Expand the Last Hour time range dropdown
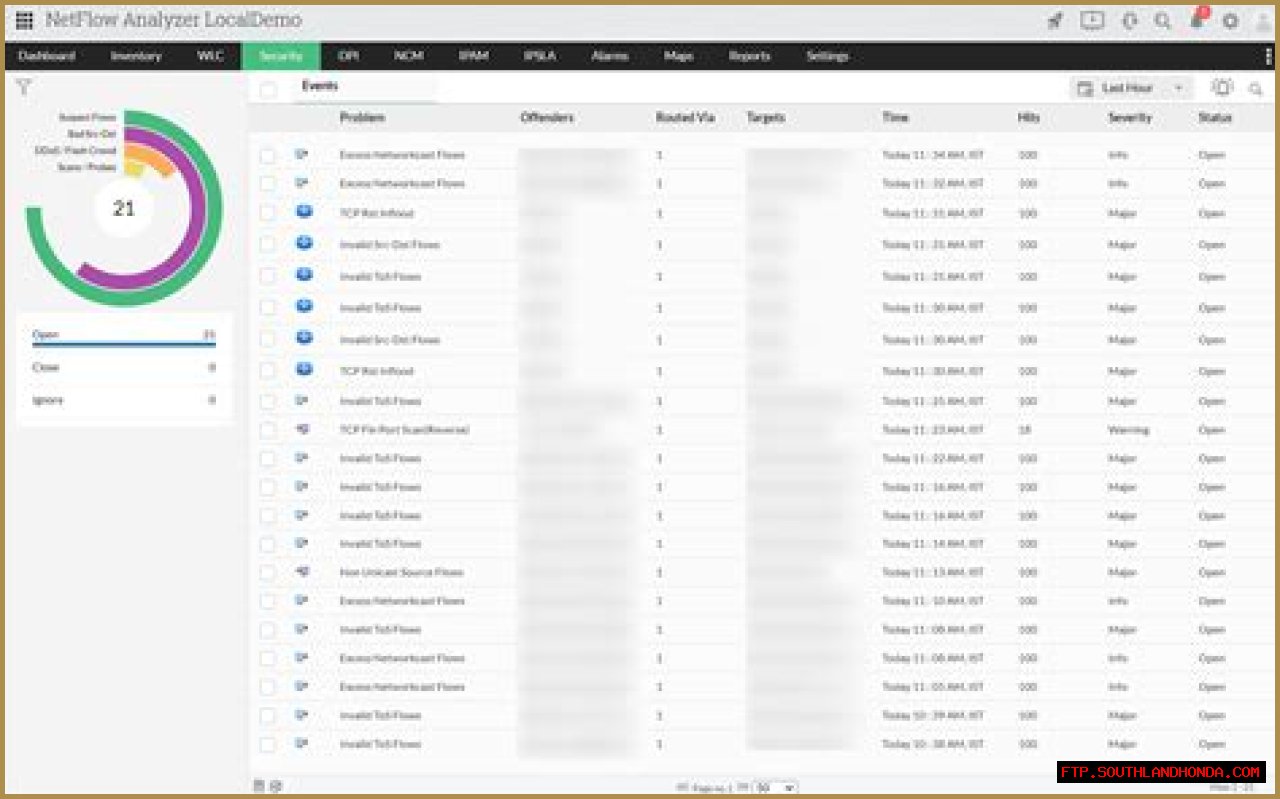Viewport: 1280px width, 799px height. (1131, 88)
